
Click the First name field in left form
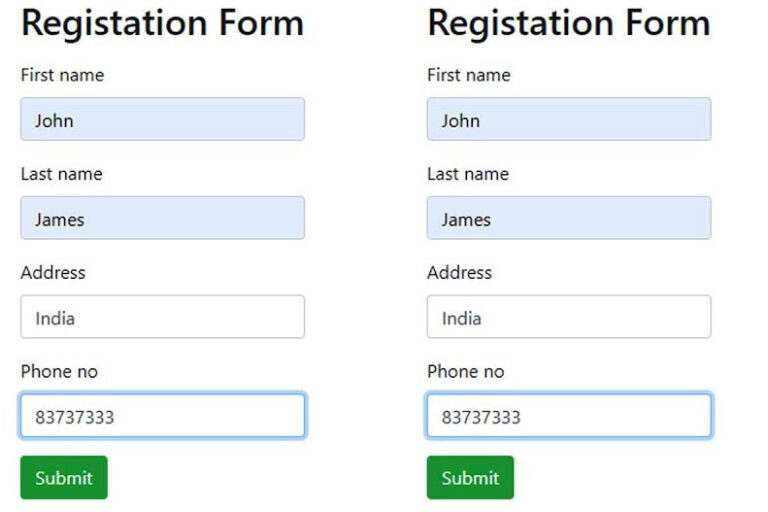[x=163, y=119]
